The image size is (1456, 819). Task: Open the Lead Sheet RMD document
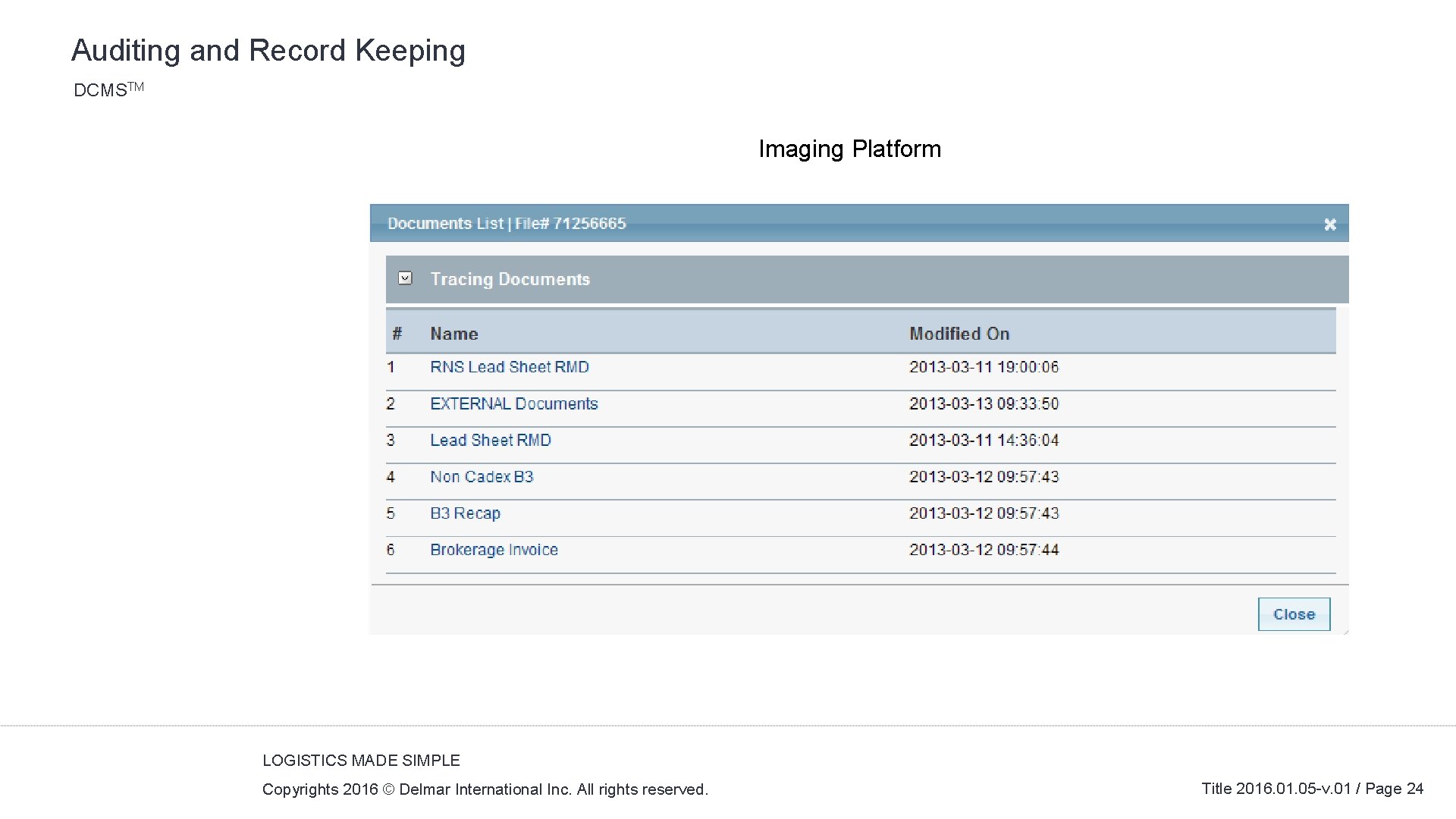coord(490,440)
